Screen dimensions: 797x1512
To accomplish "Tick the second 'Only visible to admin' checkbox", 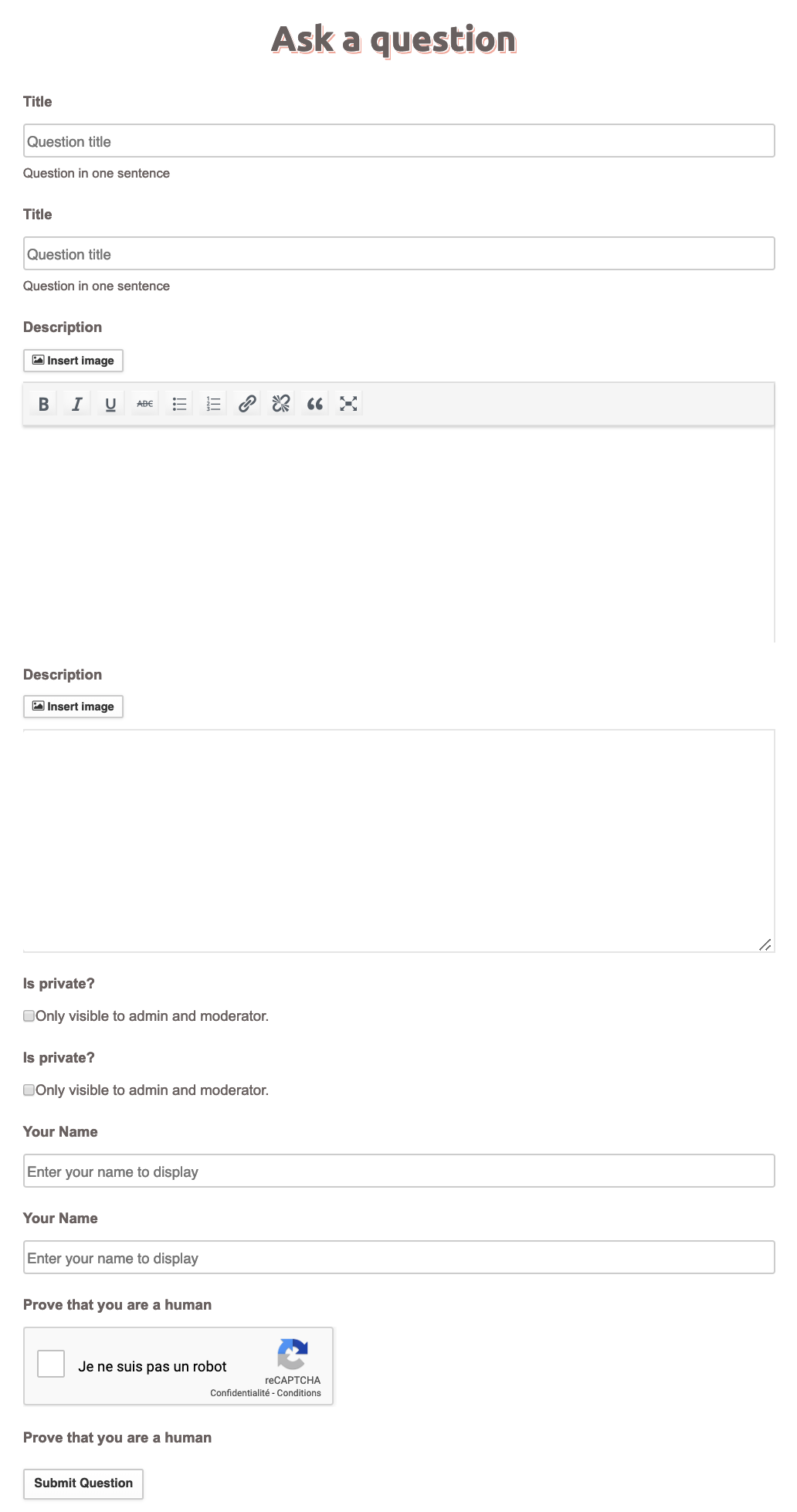I will tap(29, 1090).
